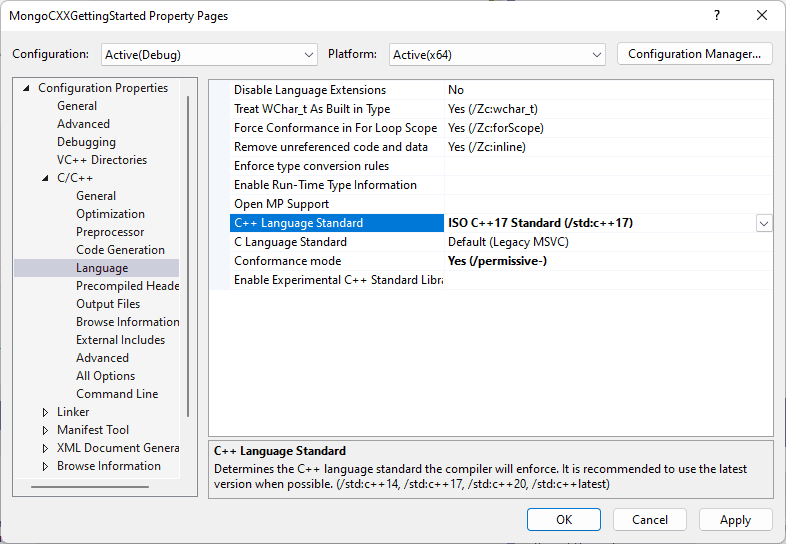786x544 pixels.
Task: Open the Code Generation page
Action: point(120,250)
